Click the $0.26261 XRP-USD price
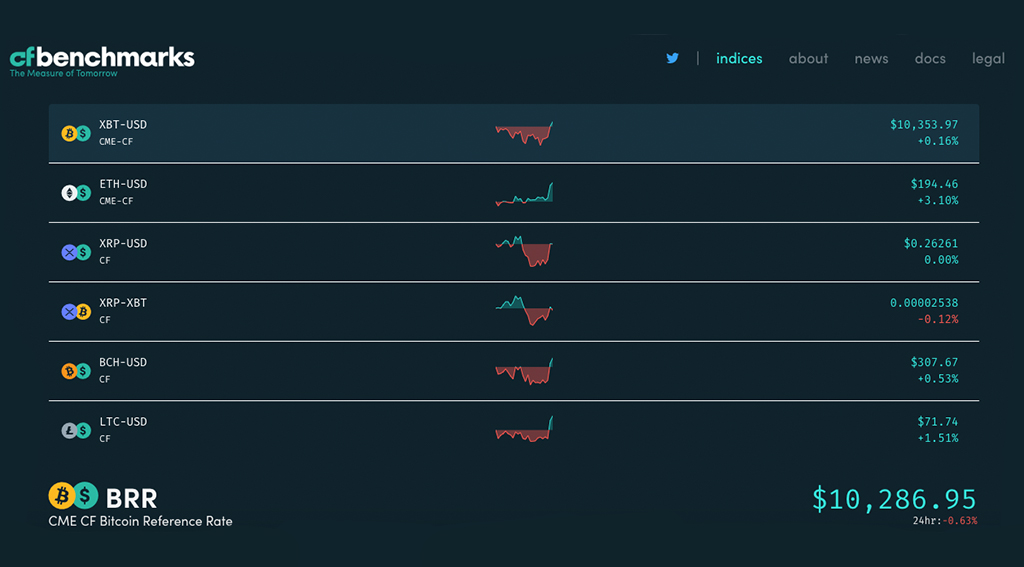Image resolution: width=1024 pixels, height=567 pixels. pyautogui.click(x=931, y=244)
